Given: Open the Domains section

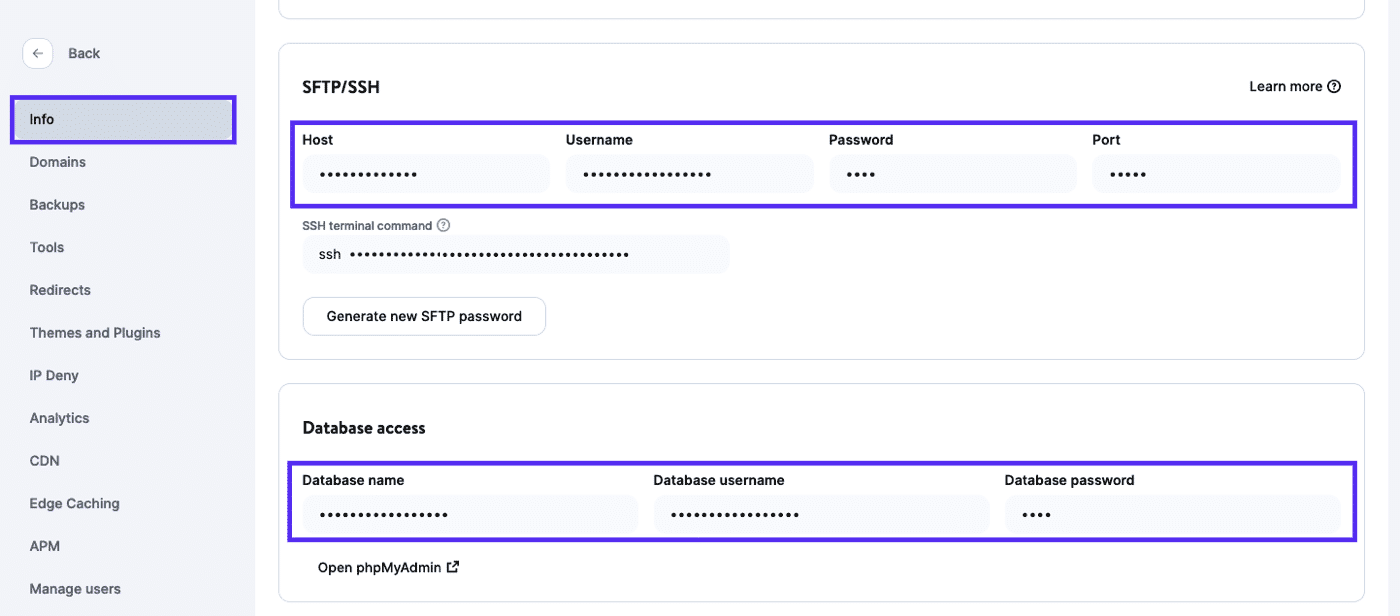Looking at the screenshot, I should [57, 161].
